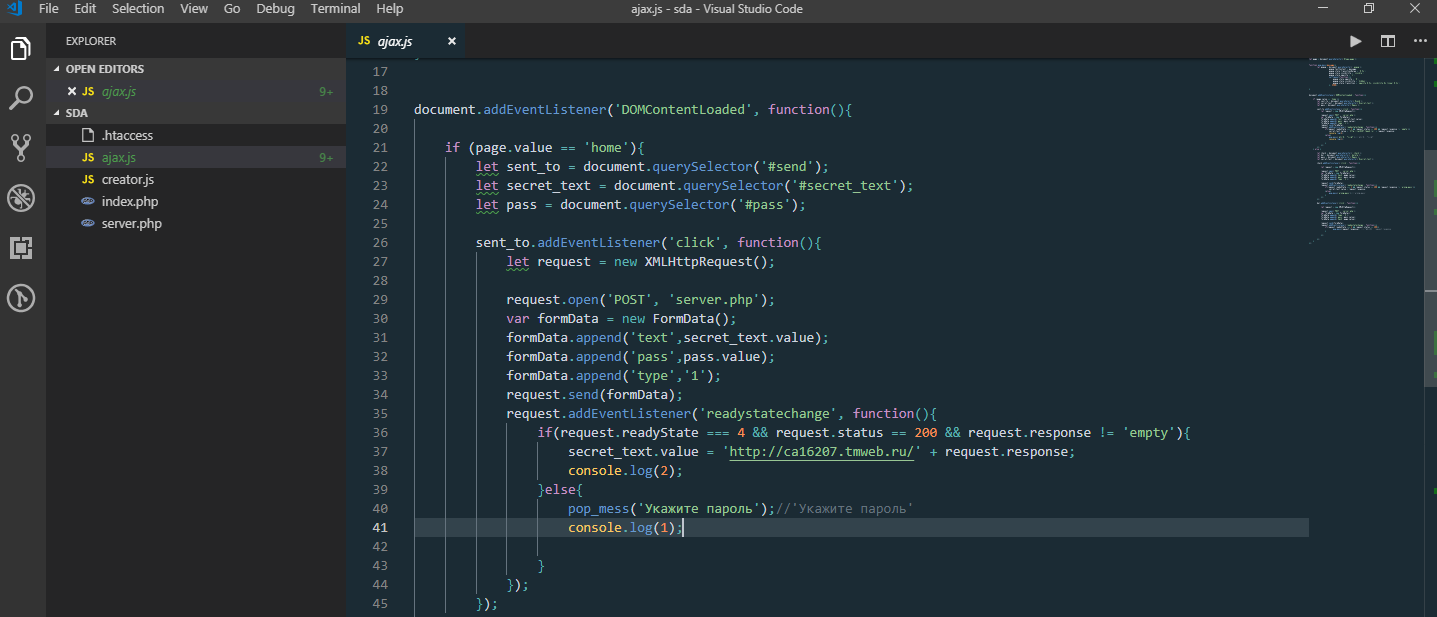Screen dimensions: 1437x617
Task: Open the editor More Actions menu
Action: [x=1419, y=41]
